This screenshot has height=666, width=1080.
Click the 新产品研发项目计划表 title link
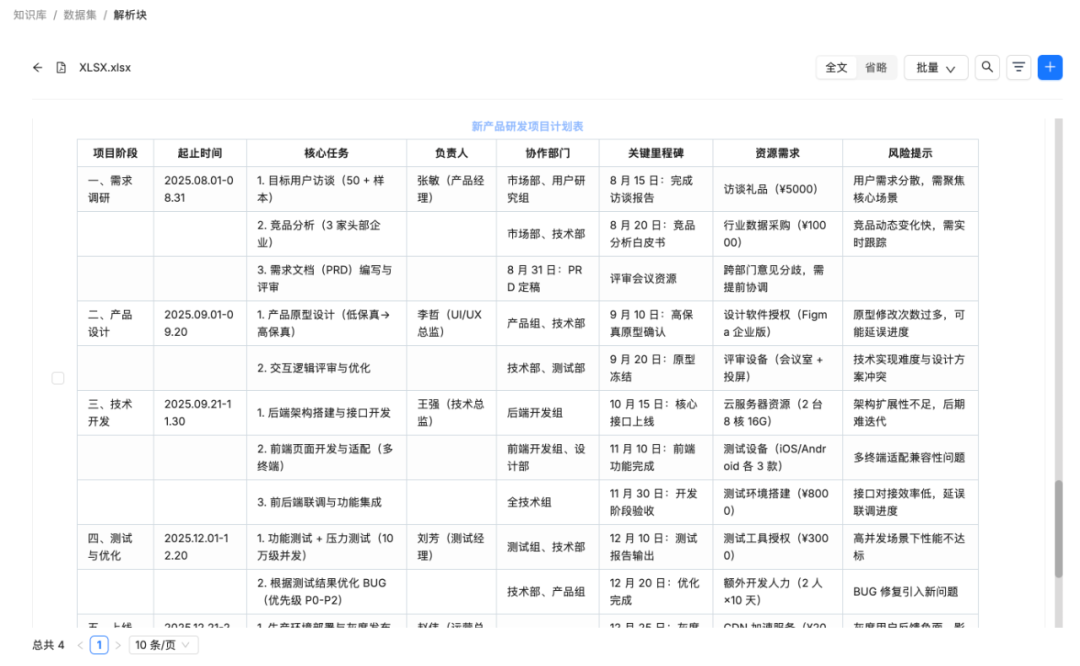point(528,126)
